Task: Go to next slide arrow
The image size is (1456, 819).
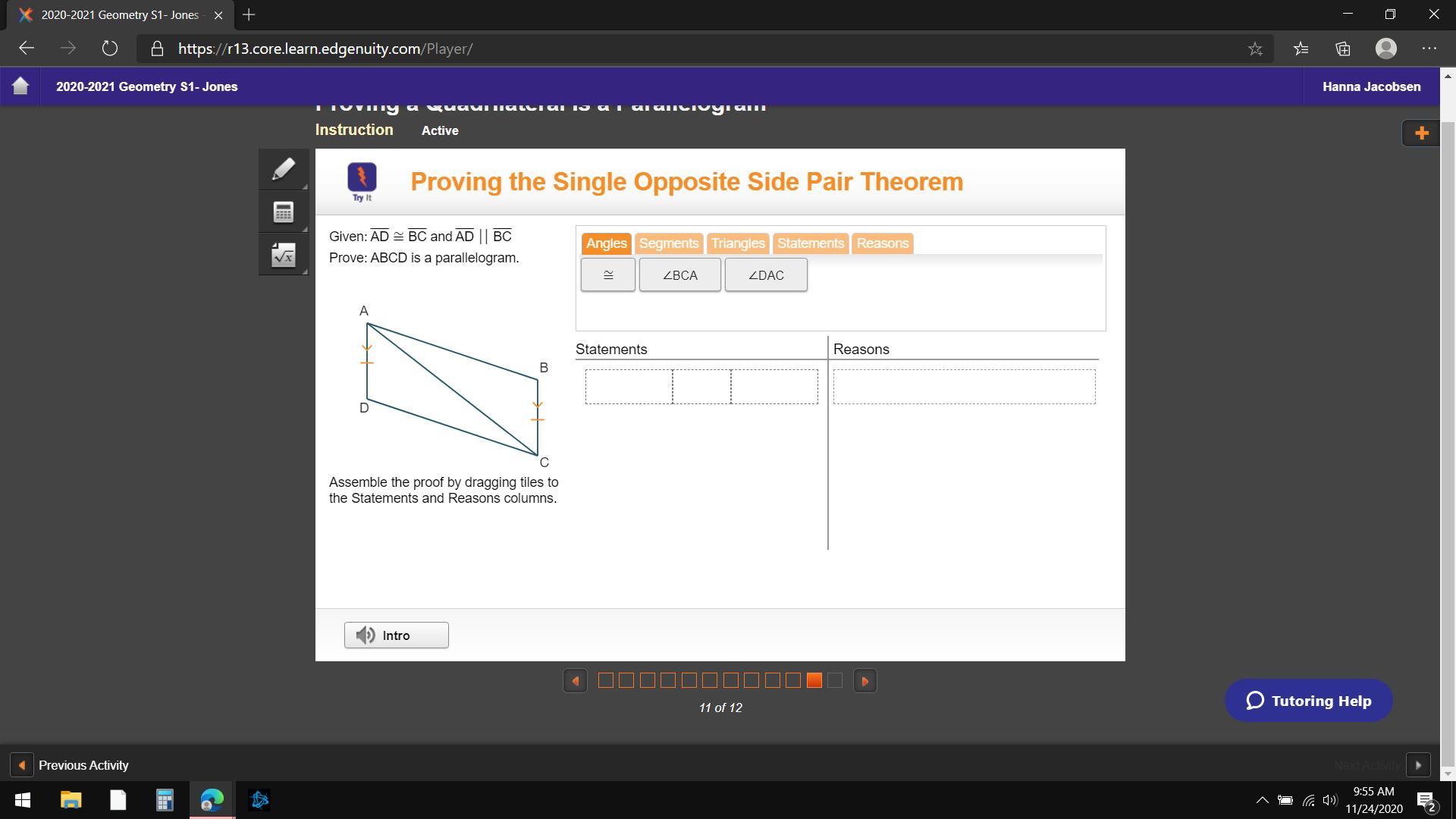Action: pos(864,681)
